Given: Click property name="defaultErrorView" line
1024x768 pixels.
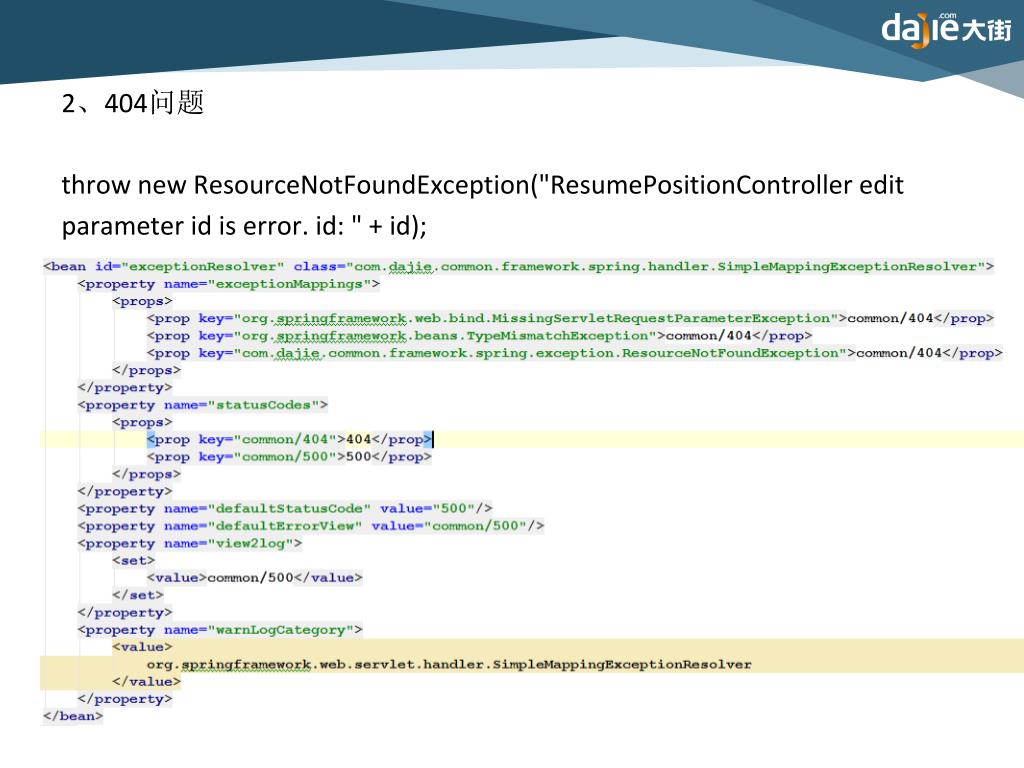Looking at the screenshot, I should tap(311, 526).
